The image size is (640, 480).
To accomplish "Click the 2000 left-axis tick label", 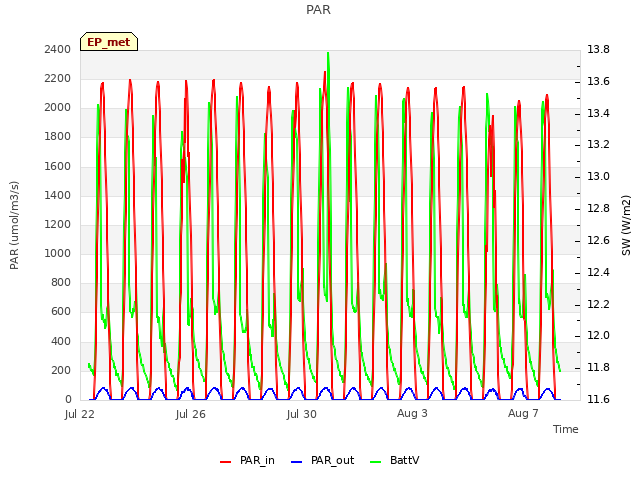I will click(58, 108).
